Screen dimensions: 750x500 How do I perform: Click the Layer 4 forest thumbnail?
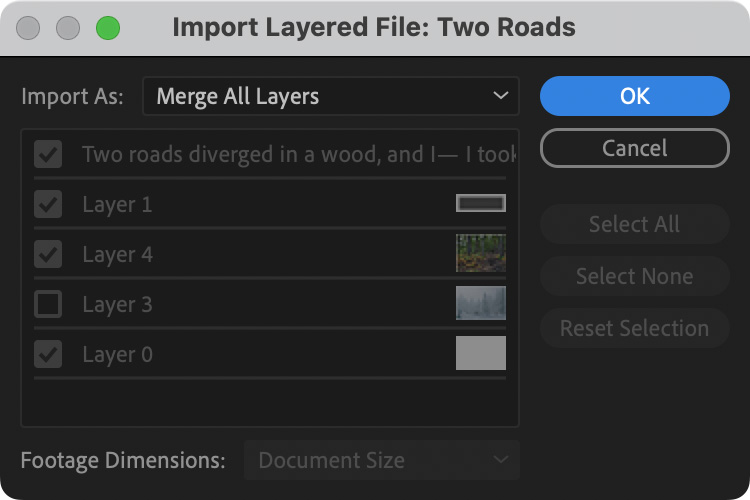coord(481,254)
